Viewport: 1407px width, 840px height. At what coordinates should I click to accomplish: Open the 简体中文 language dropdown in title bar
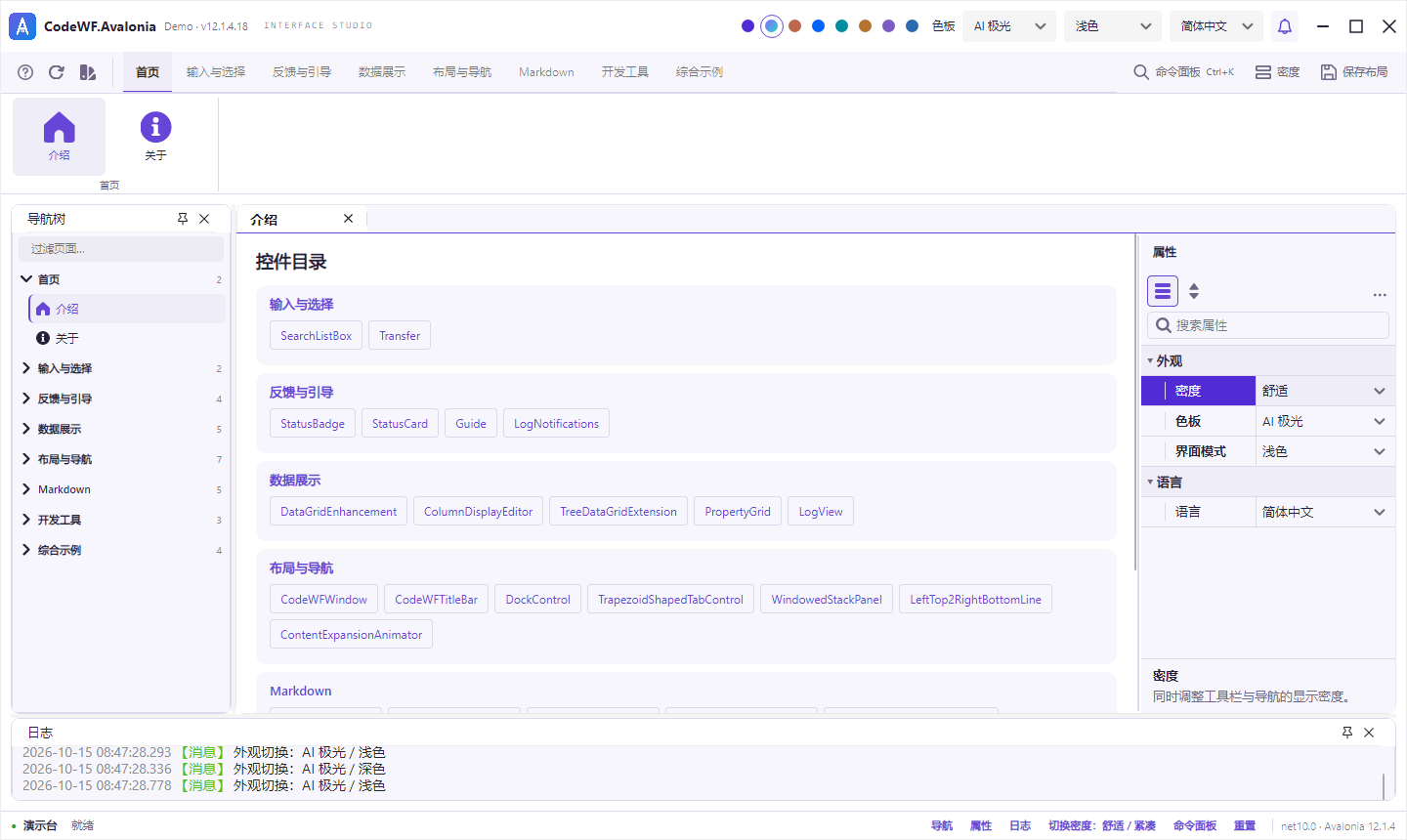1216,26
